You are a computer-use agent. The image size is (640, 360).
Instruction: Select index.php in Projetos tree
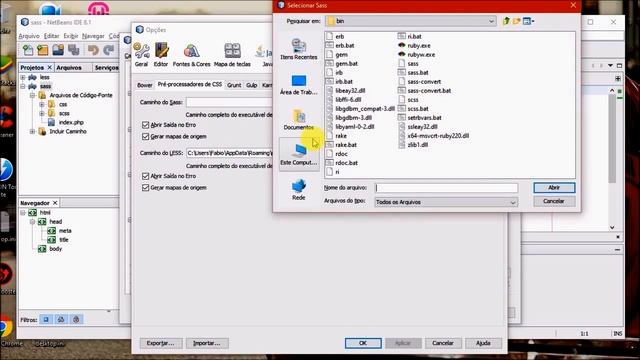point(66,122)
